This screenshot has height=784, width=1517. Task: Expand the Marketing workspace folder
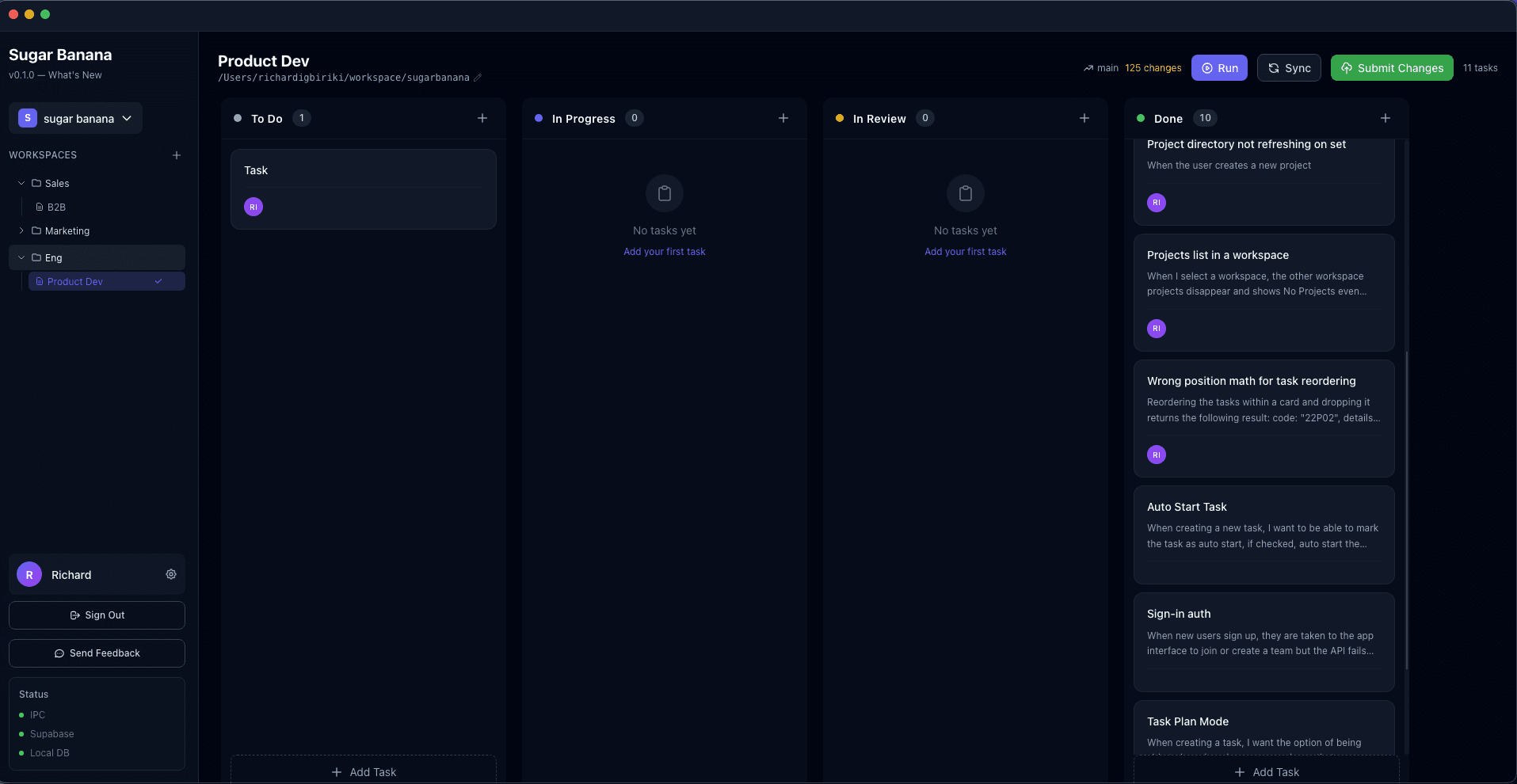click(x=21, y=230)
